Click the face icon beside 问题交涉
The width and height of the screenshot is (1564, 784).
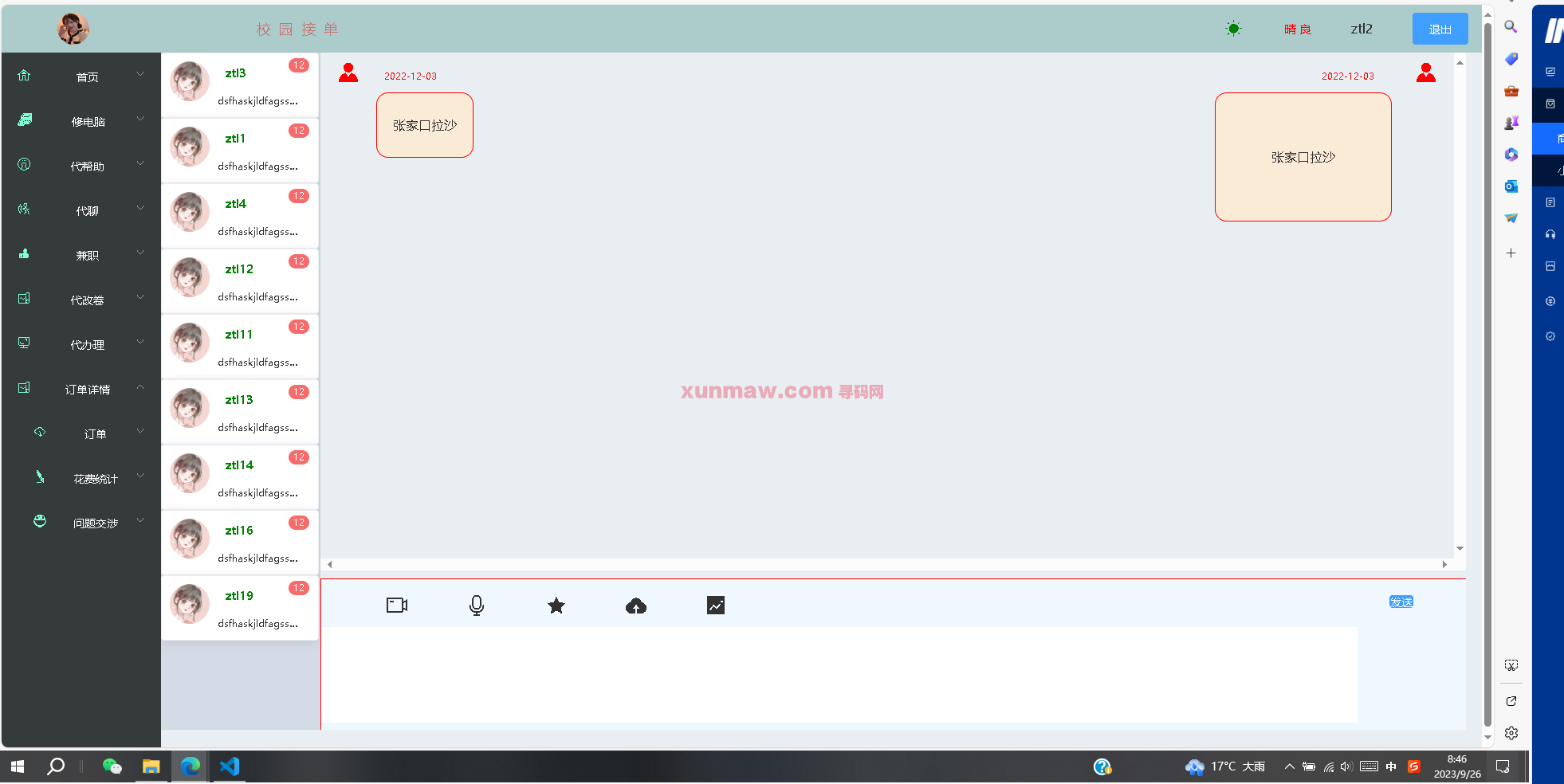[x=40, y=521]
